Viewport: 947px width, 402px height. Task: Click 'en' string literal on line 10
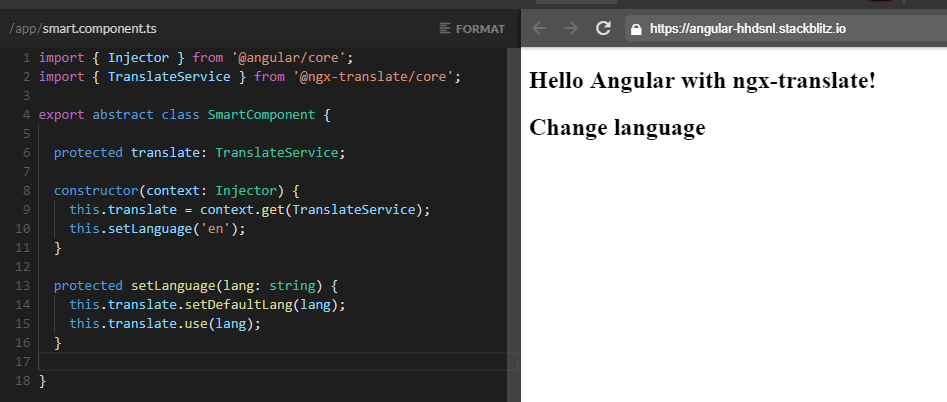pyautogui.click(x=215, y=229)
